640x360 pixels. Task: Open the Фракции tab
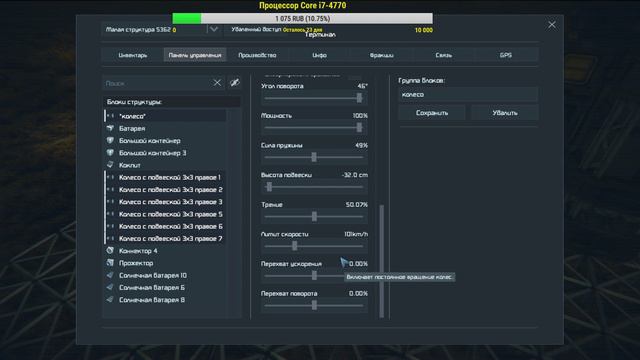click(382, 55)
